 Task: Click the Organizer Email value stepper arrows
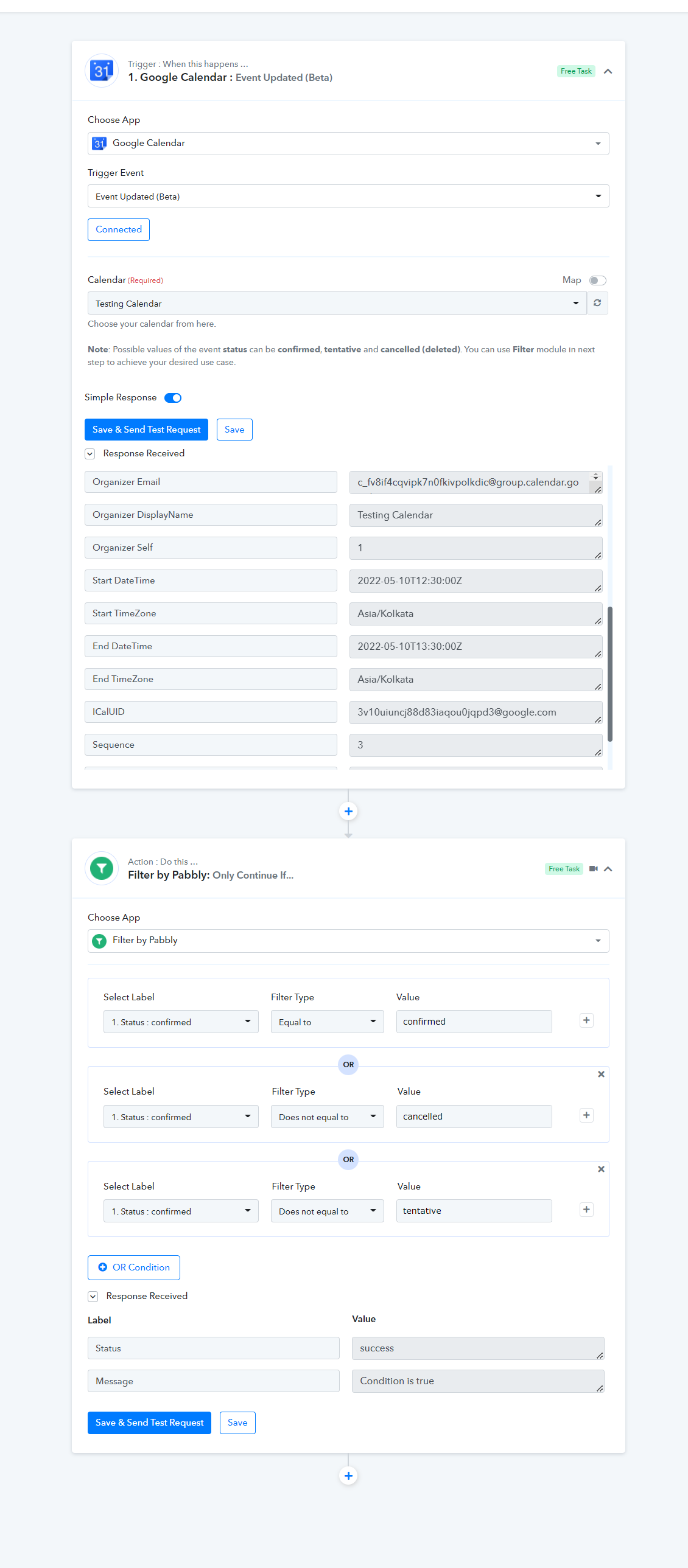pos(595,476)
